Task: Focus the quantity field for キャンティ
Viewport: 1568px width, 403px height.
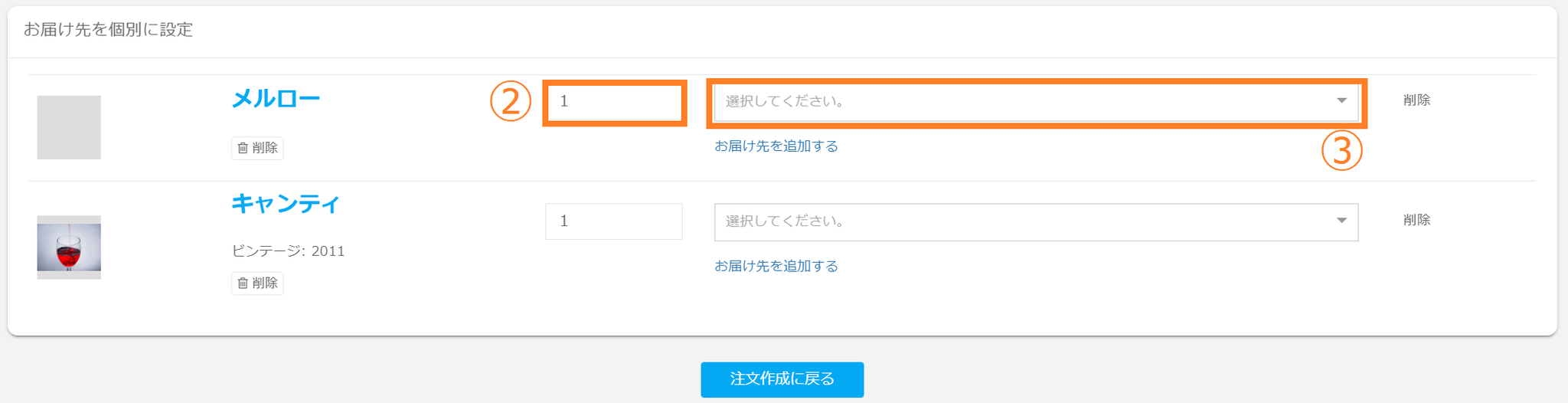Action: [614, 221]
